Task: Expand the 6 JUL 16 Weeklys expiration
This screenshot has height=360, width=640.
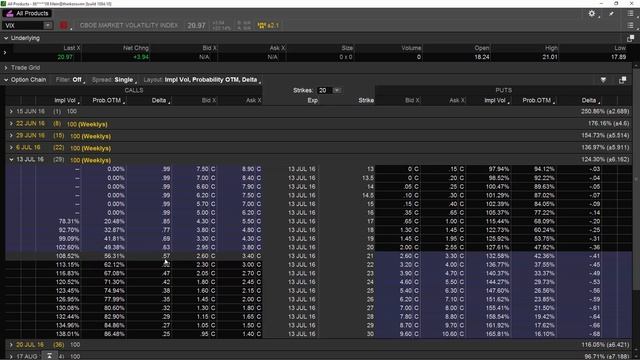Action: (x=11, y=147)
